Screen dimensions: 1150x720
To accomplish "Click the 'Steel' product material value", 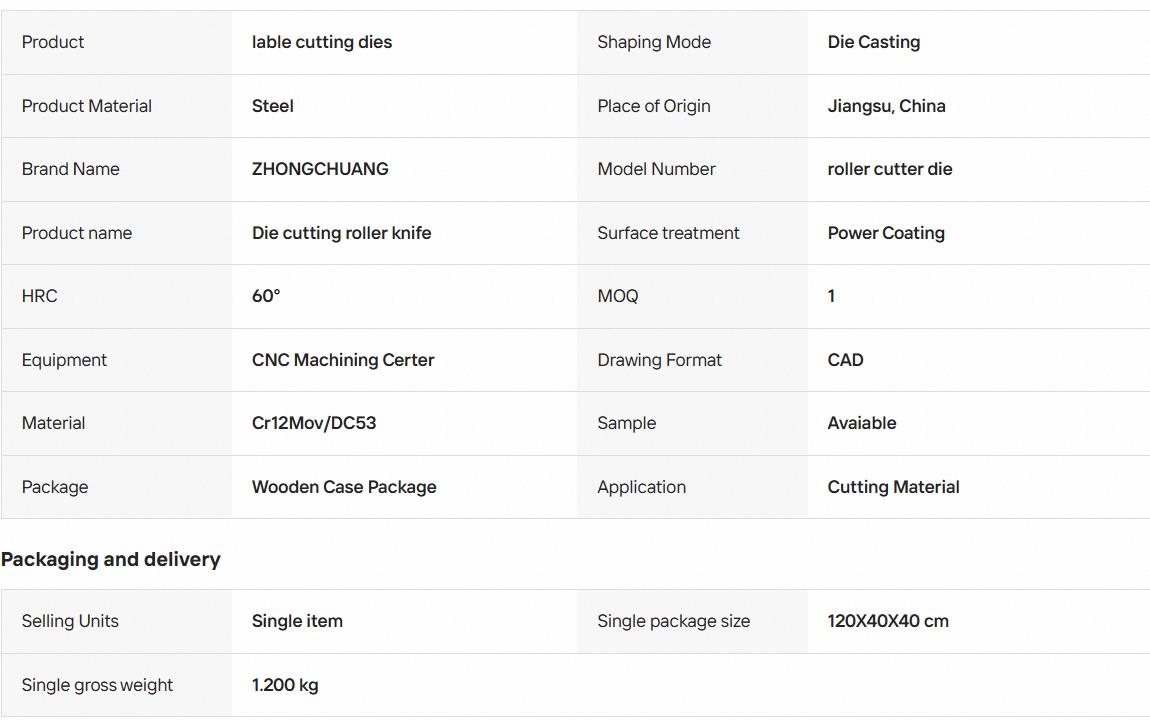I will point(272,106).
